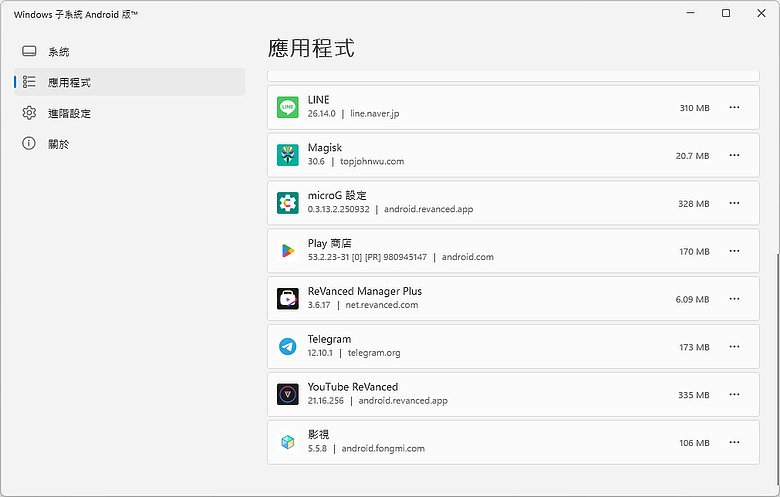
Task: Click the 影視 app name
Action: point(318,435)
